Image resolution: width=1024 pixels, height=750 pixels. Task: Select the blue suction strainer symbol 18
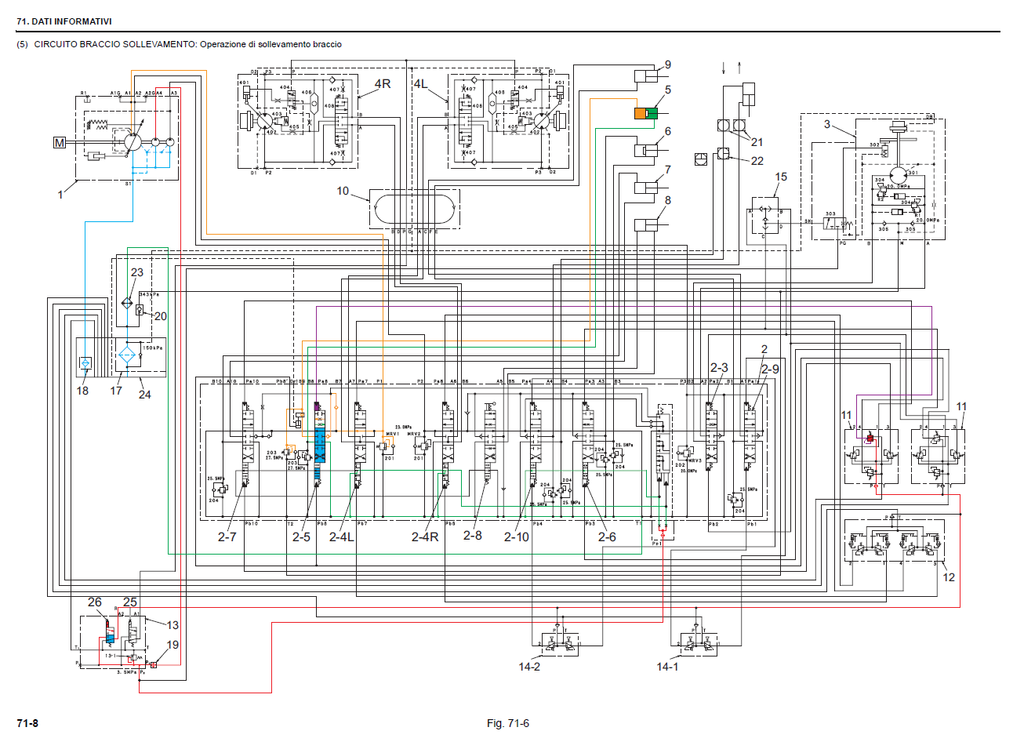[x=85, y=363]
